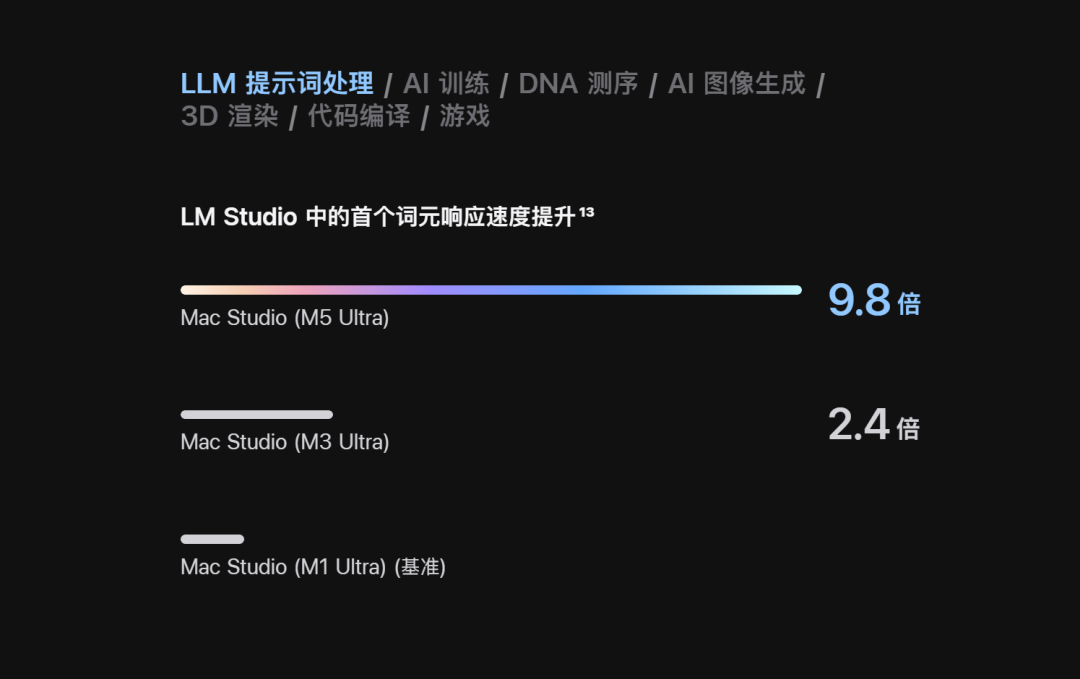Click the slash between 3D 渲染 and 代码编译
This screenshot has width=1080, height=679.
[x=293, y=118]
